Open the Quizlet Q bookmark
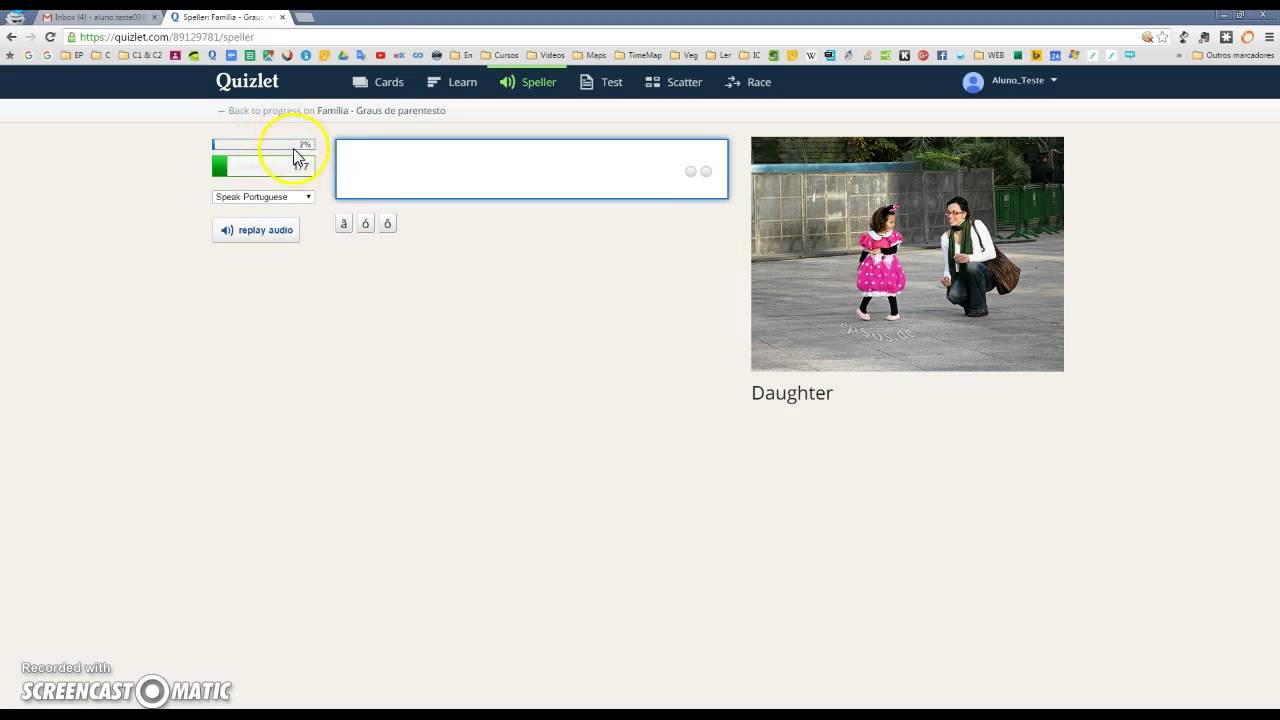Screen dimensions: 1280x720 tap(212, 55)
